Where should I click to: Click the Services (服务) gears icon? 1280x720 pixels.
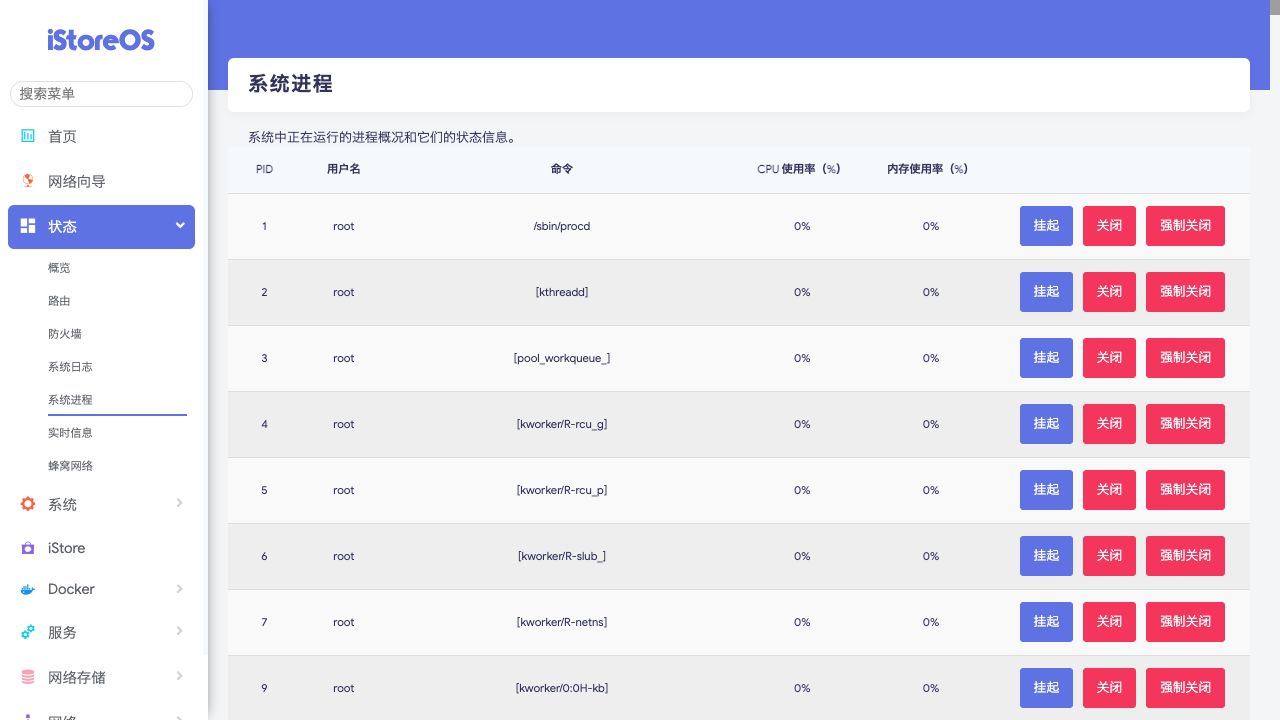(28, 632)
